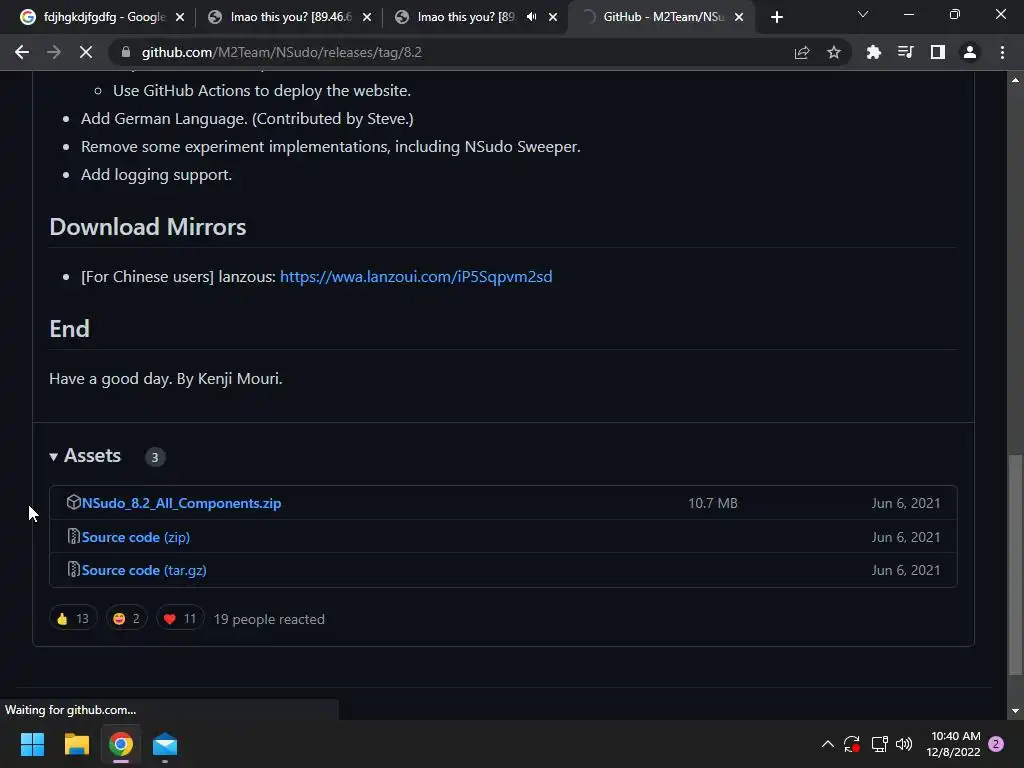Close the first 'lmao this you?' tab
1024x768 pixels.
366,18
